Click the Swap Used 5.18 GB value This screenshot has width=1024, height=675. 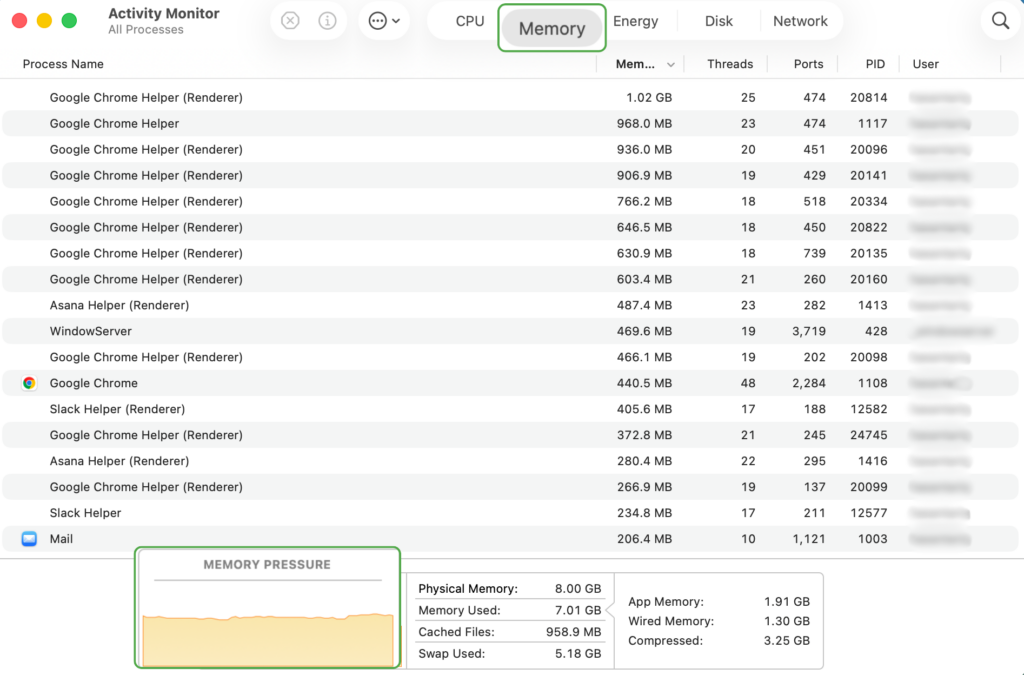point(577,653)
